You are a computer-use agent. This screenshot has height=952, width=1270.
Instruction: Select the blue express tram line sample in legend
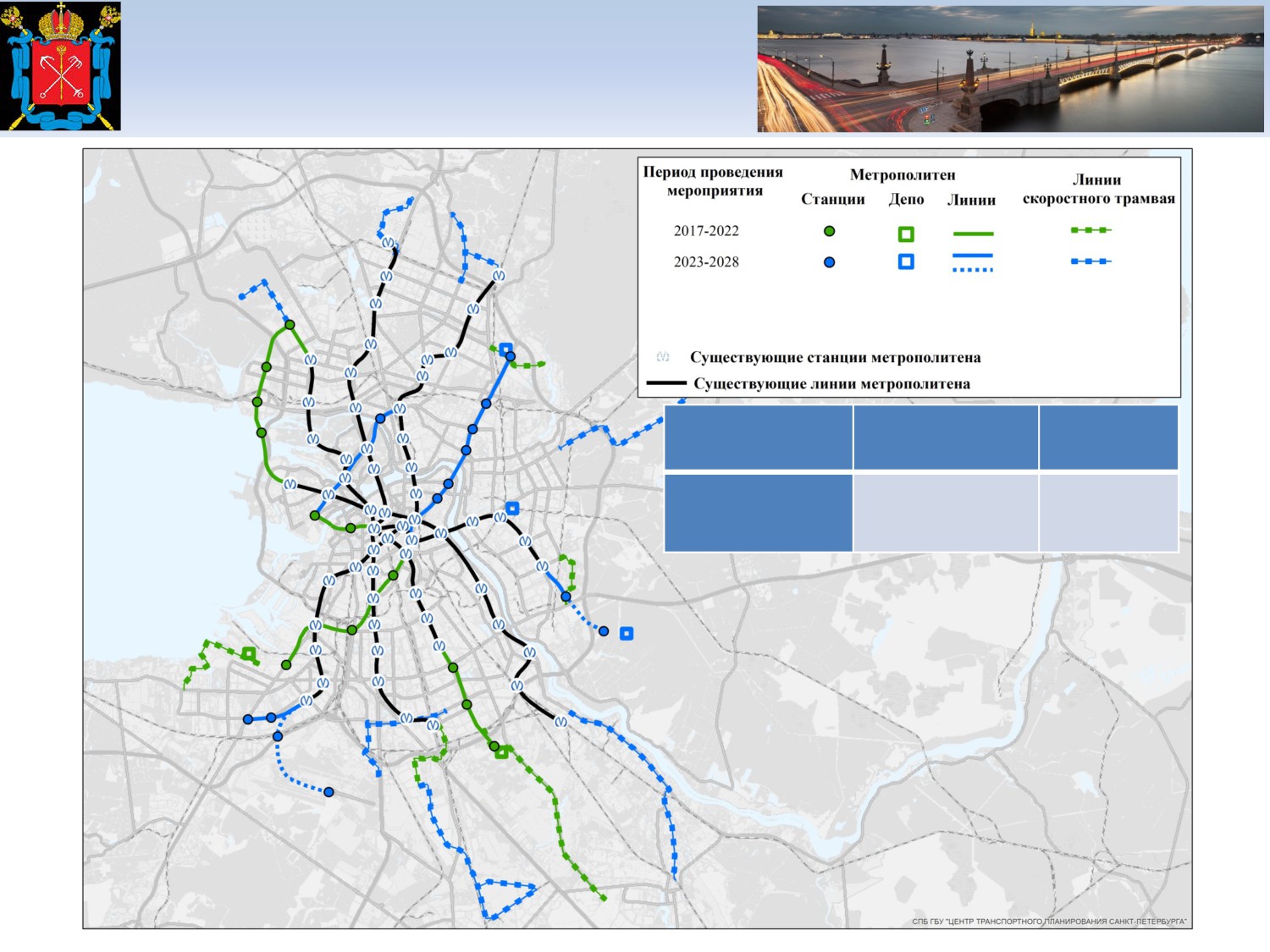1091,261
